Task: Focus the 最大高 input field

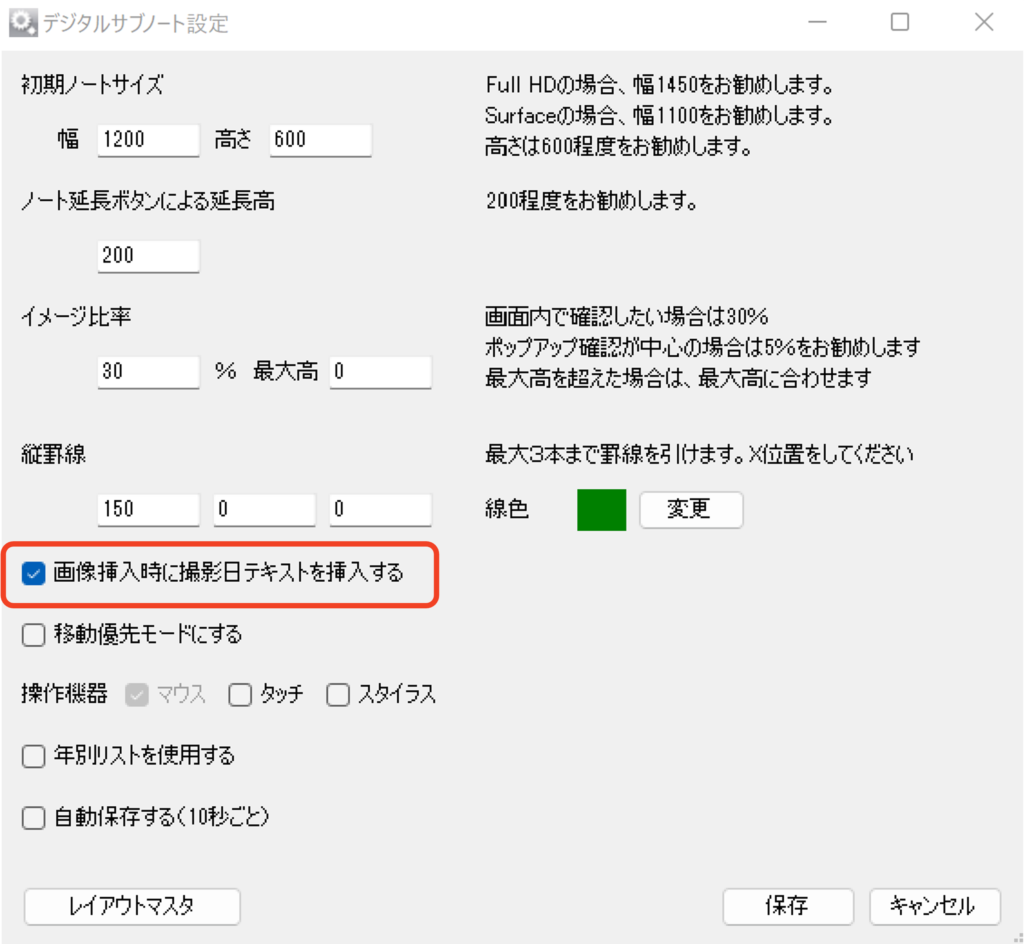Action: pos(380,373)
